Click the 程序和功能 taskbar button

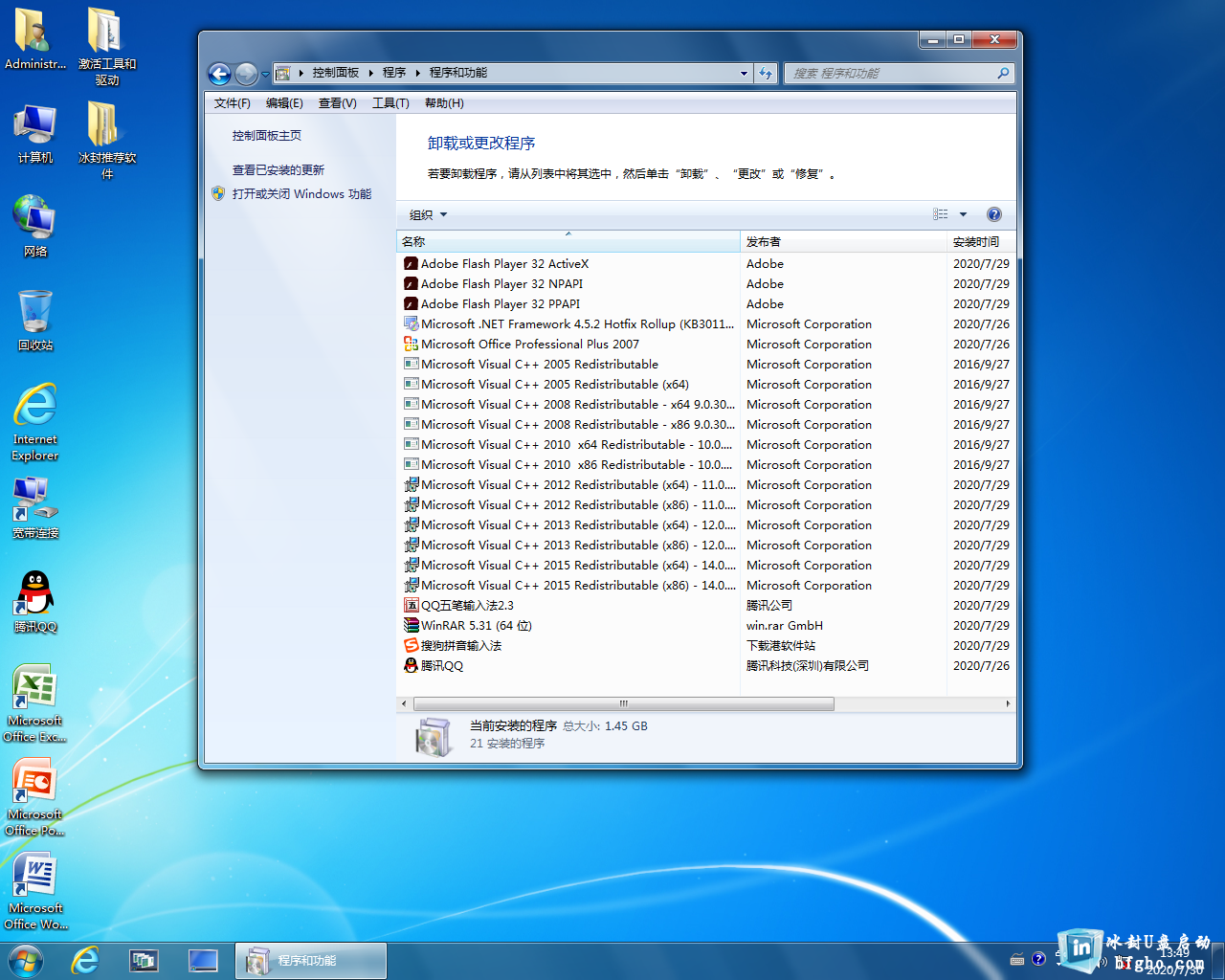pos(311,960)
